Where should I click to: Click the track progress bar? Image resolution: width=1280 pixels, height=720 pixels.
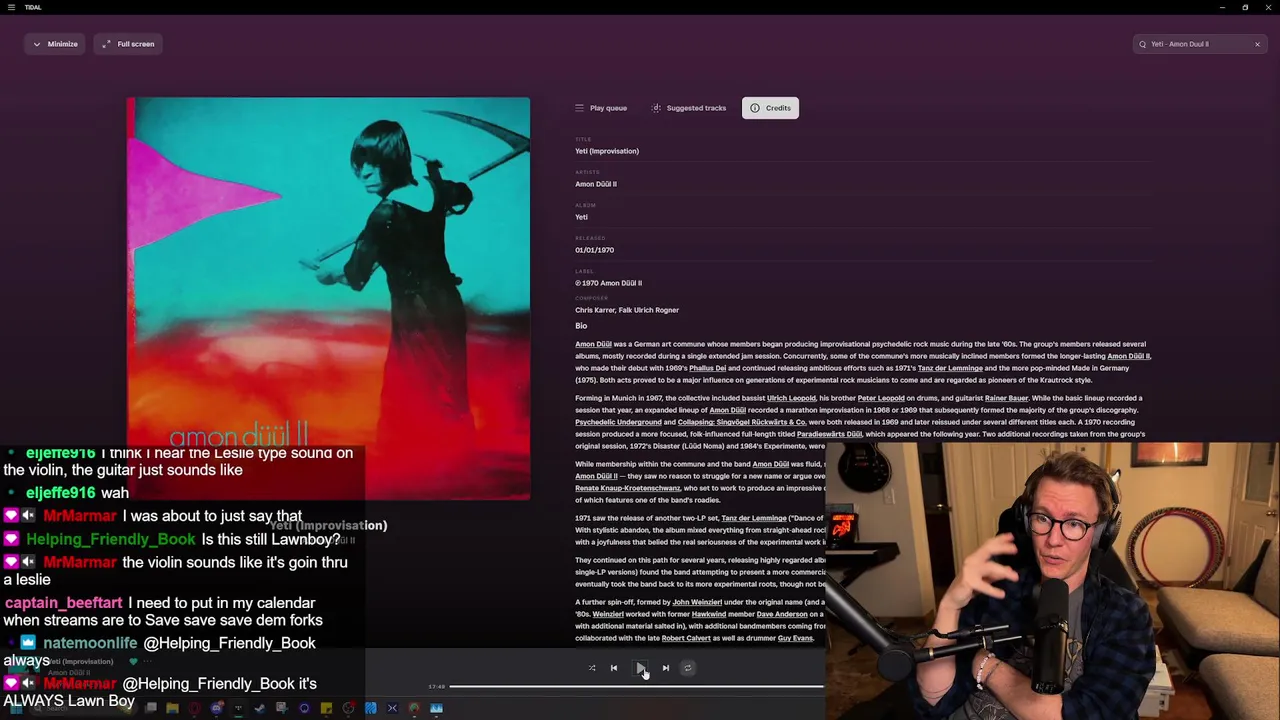(637, 687)
